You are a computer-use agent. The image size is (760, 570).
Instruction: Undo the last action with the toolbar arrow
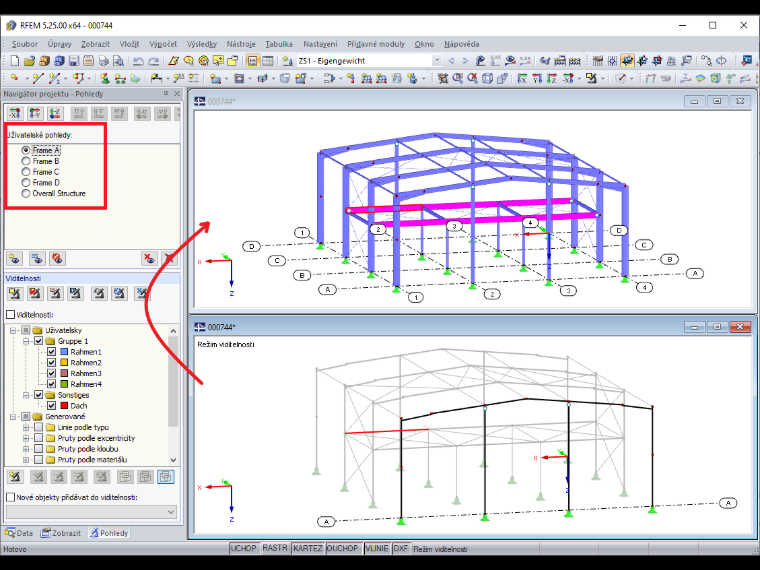[x=138, y=61]
